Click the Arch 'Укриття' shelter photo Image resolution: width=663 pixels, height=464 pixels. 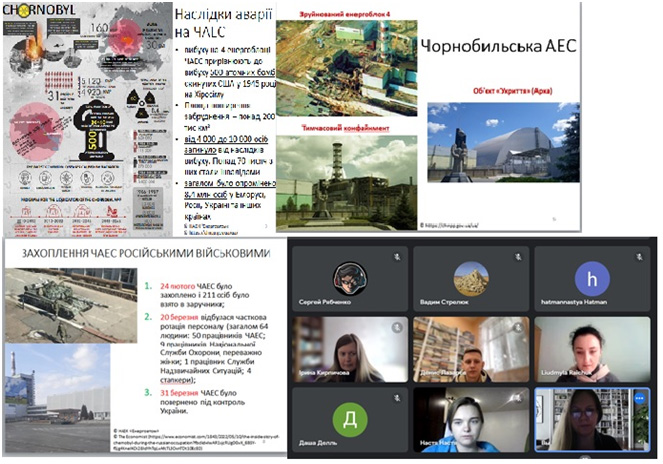tap(503, 142)
